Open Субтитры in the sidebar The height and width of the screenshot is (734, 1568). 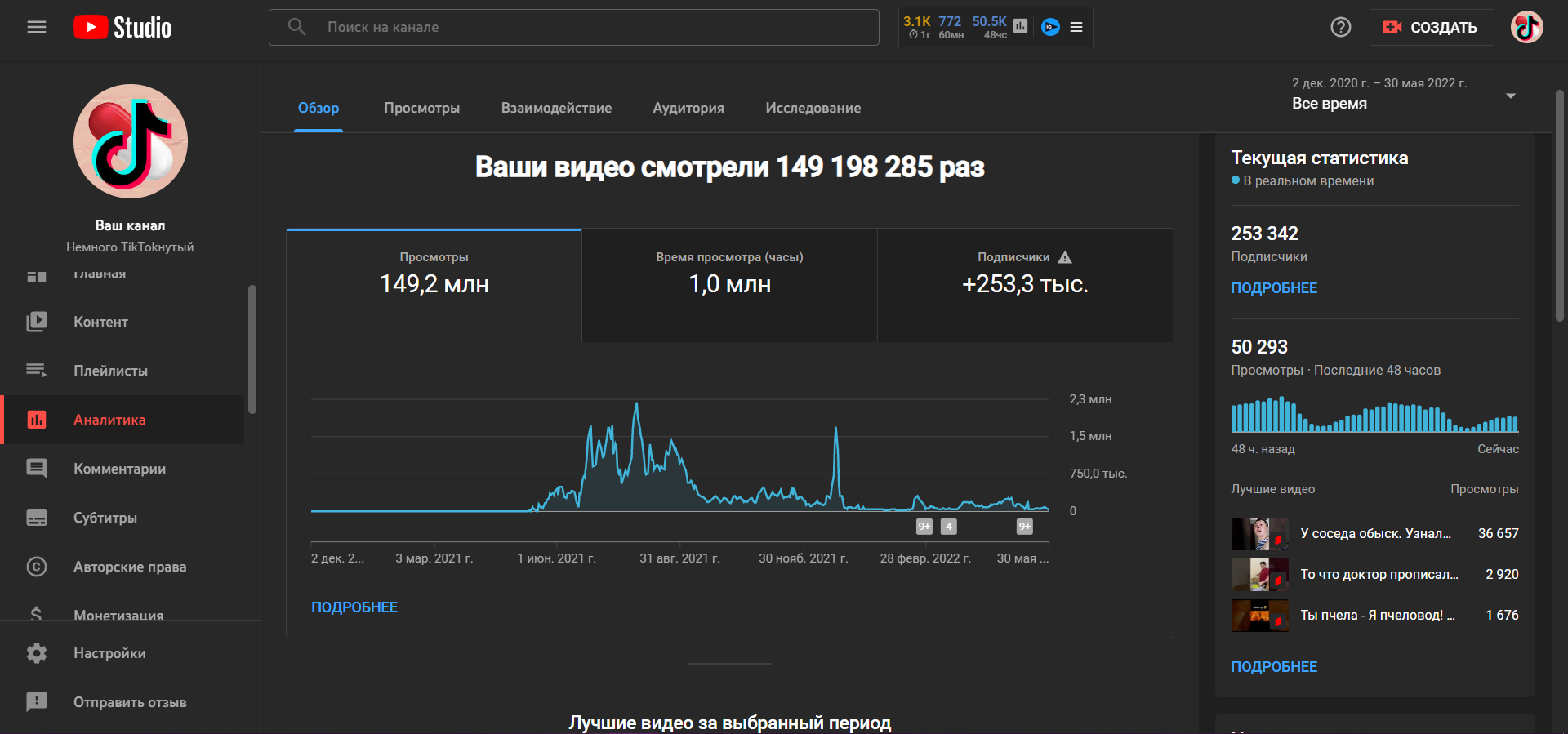point(122,518)
